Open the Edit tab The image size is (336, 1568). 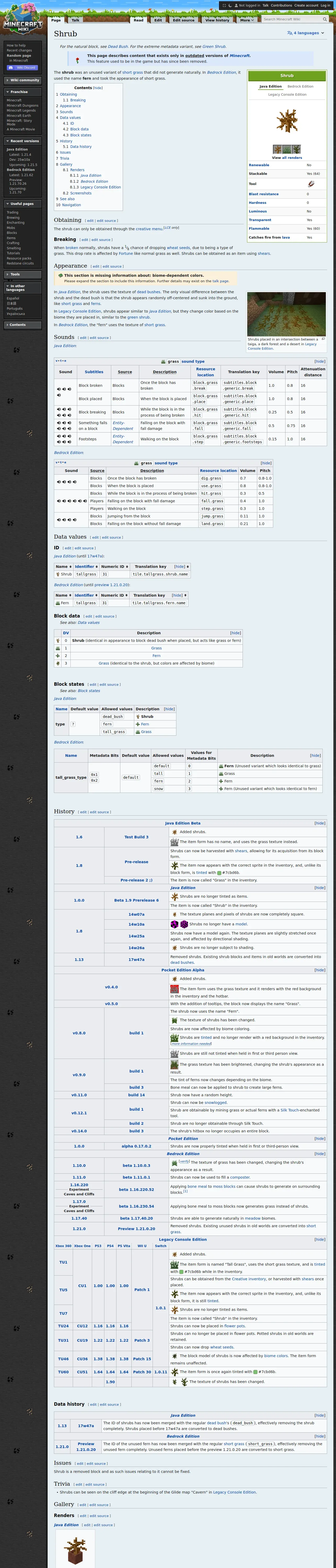click(x=158, y=20)
